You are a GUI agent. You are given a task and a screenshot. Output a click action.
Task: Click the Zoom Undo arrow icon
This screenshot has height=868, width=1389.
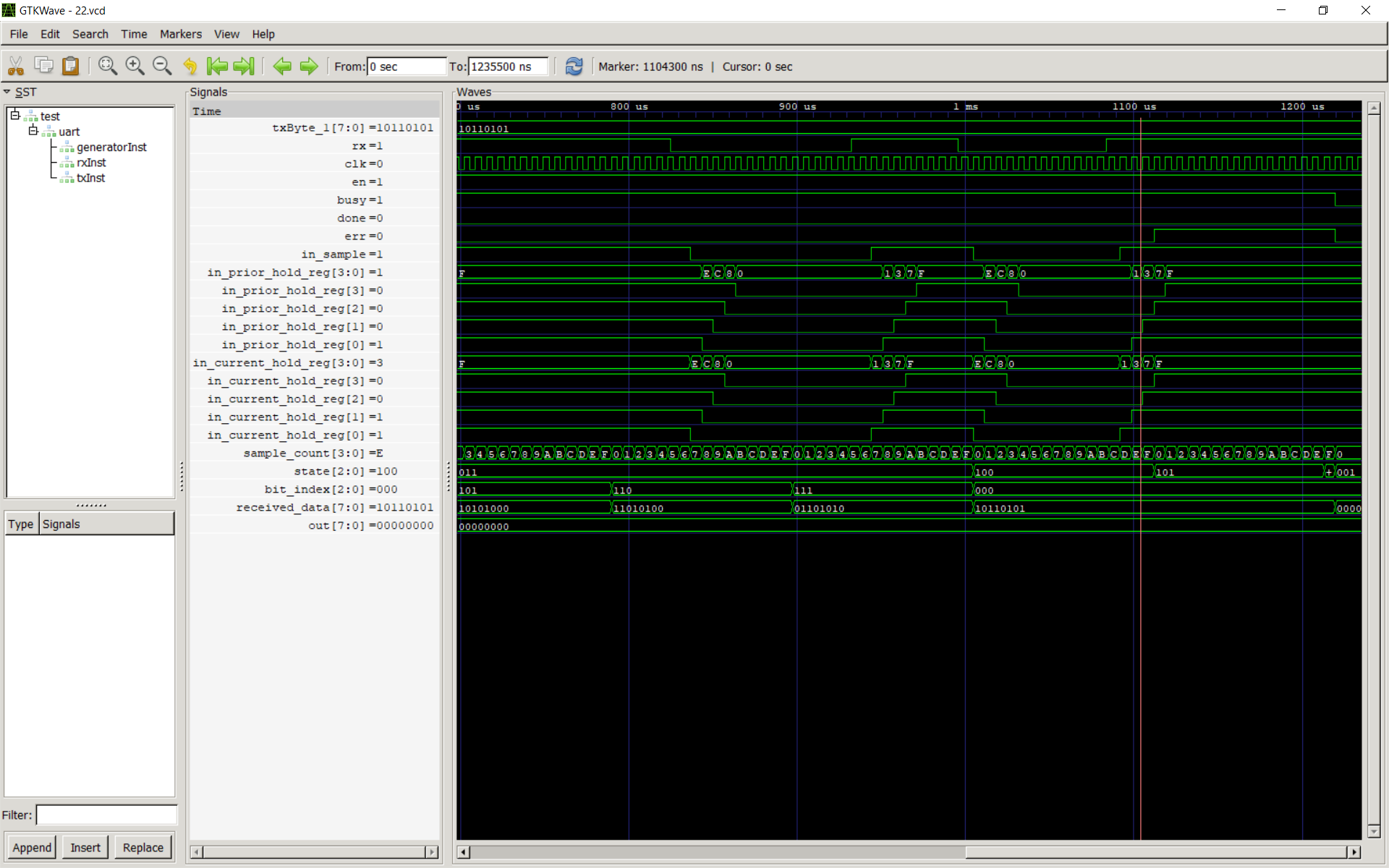[190, 66]
